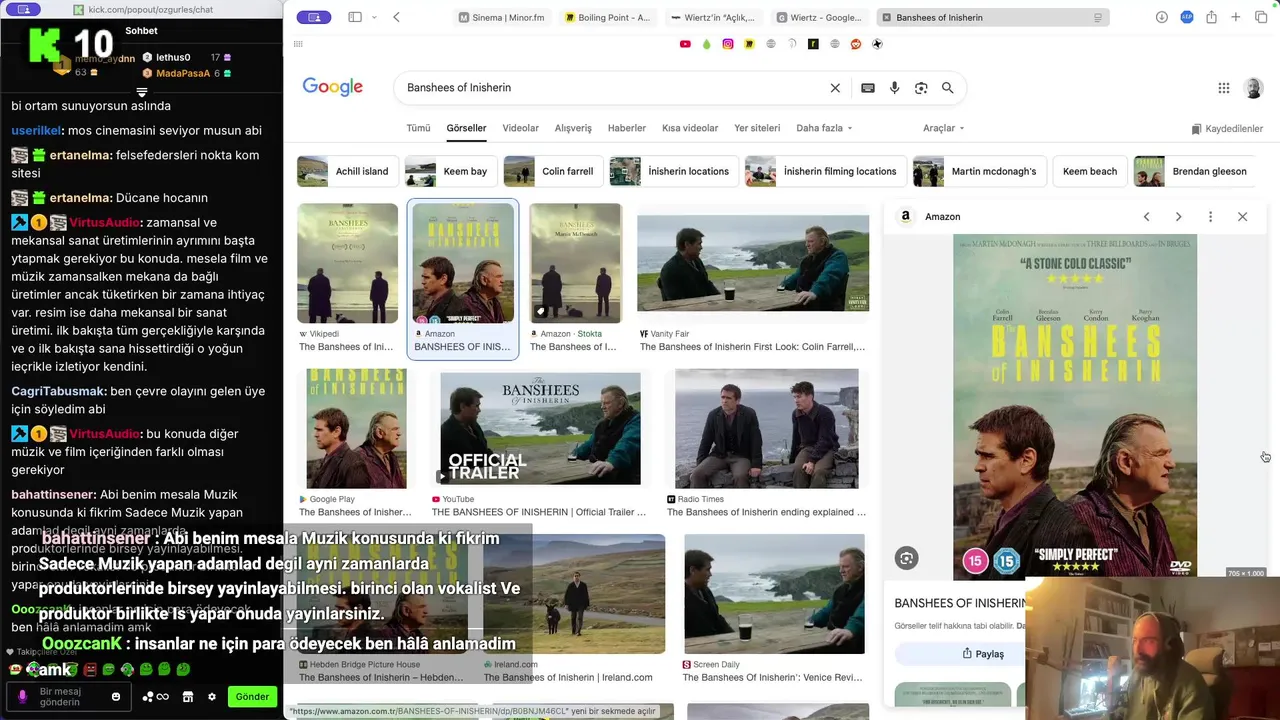The width and height of the screenshot is (1280, 720).
Task: Select the Keem bay suggestion chip
Action: pos(451,171)
